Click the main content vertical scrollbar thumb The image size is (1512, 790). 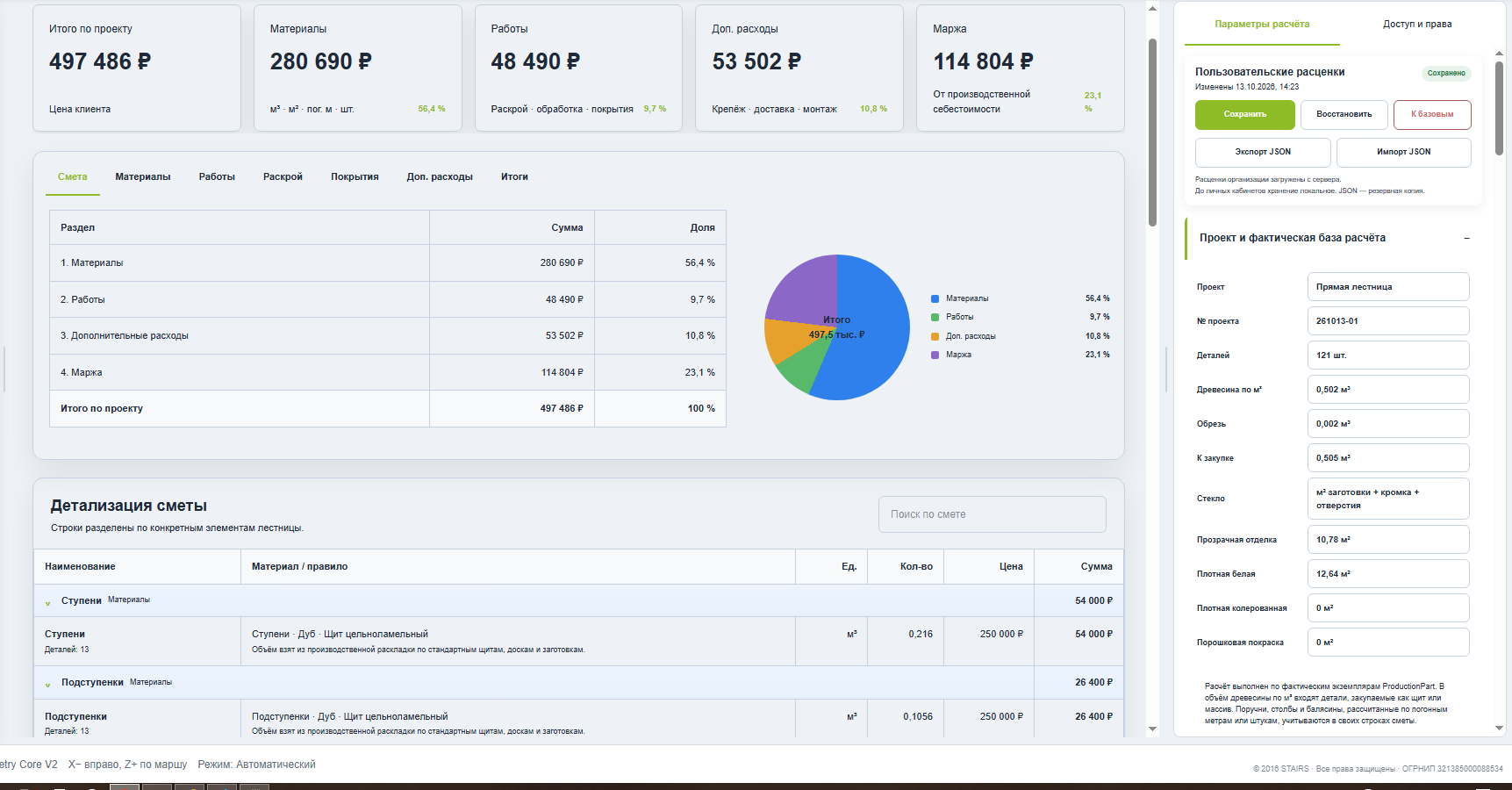[x=1152, y=132]
